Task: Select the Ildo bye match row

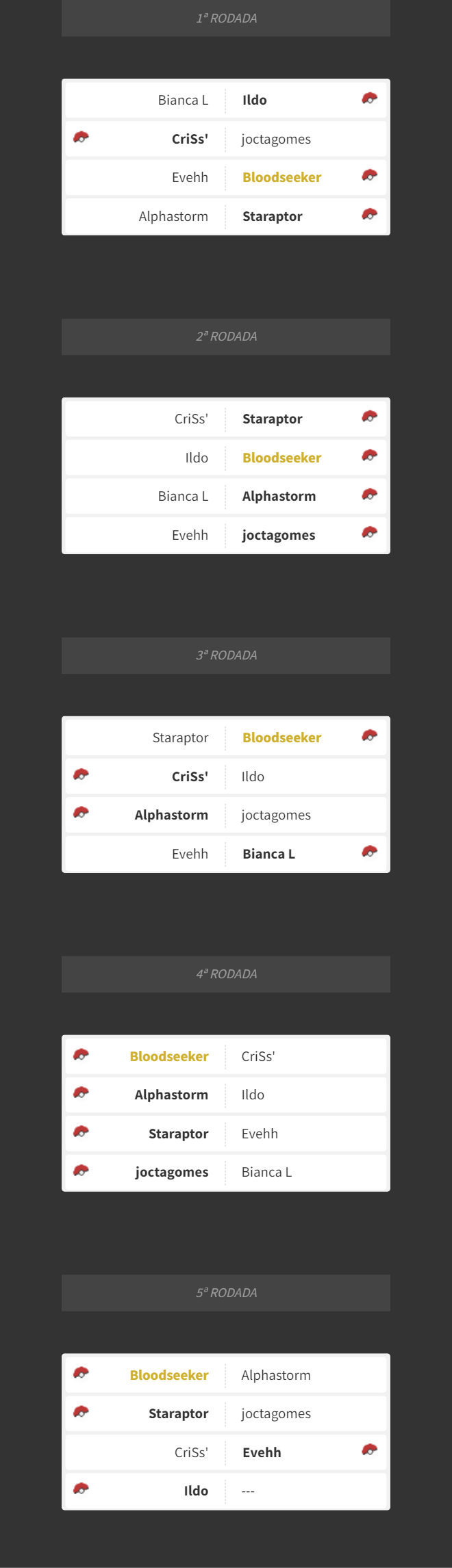Action: click(x=226, y=1491)
